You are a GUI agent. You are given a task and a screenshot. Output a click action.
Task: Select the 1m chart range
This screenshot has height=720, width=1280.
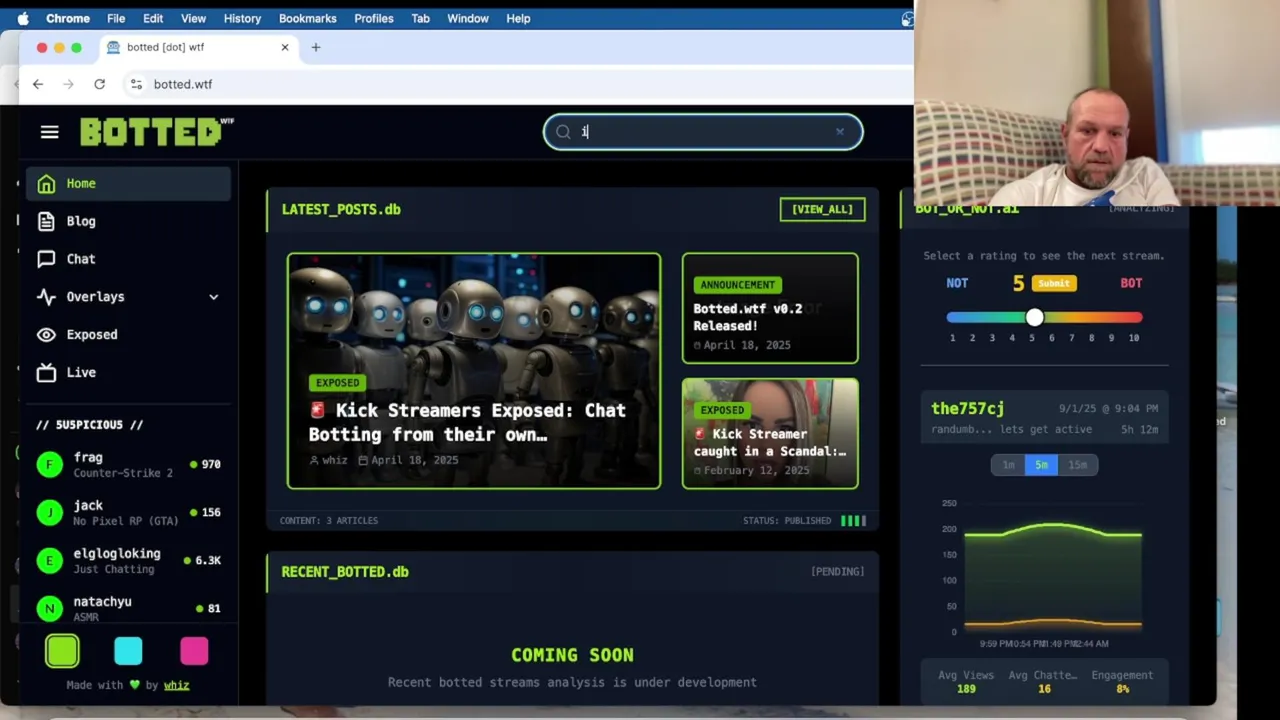click(1008, 465)
